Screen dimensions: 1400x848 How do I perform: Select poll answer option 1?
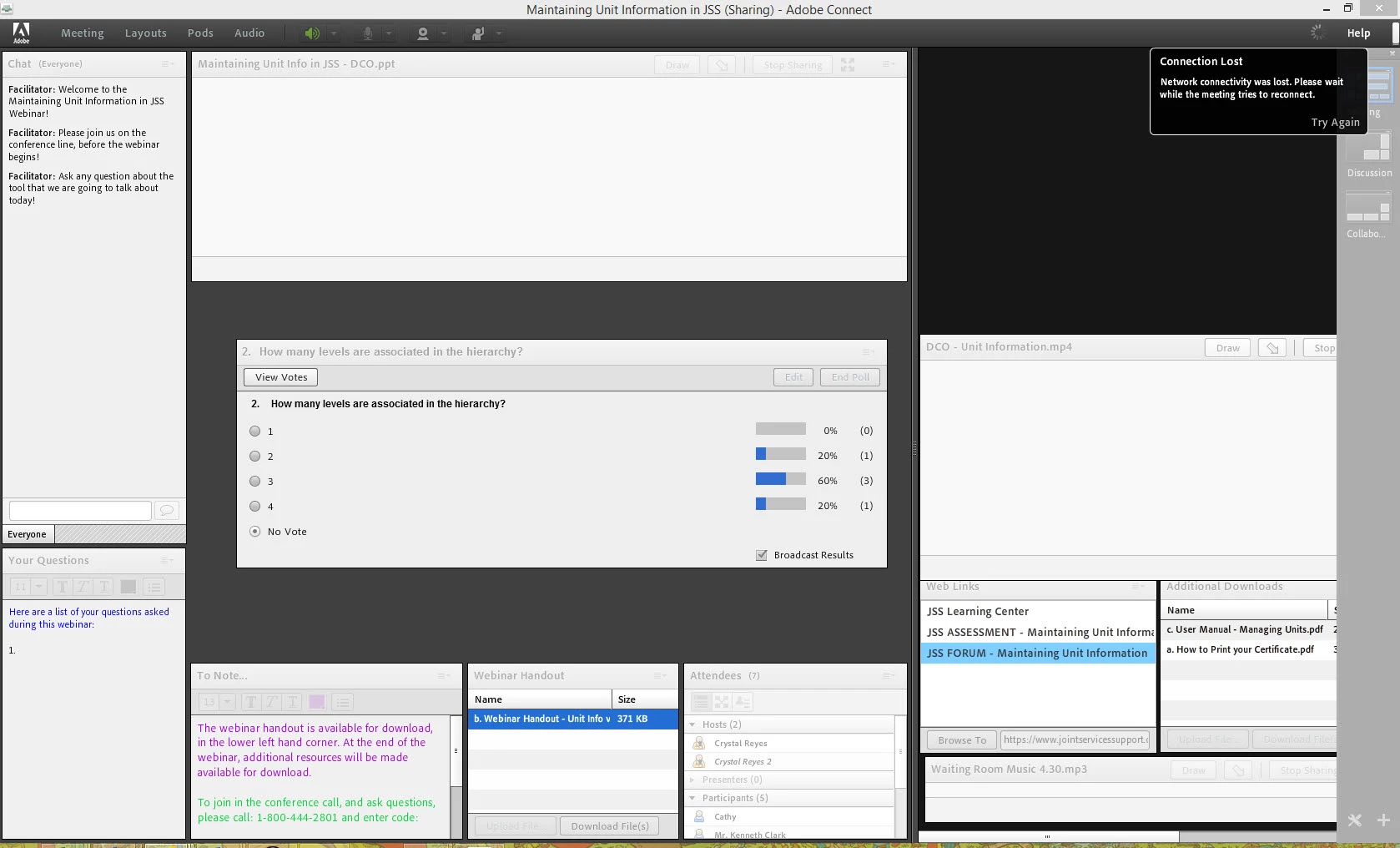click(255, 432)
